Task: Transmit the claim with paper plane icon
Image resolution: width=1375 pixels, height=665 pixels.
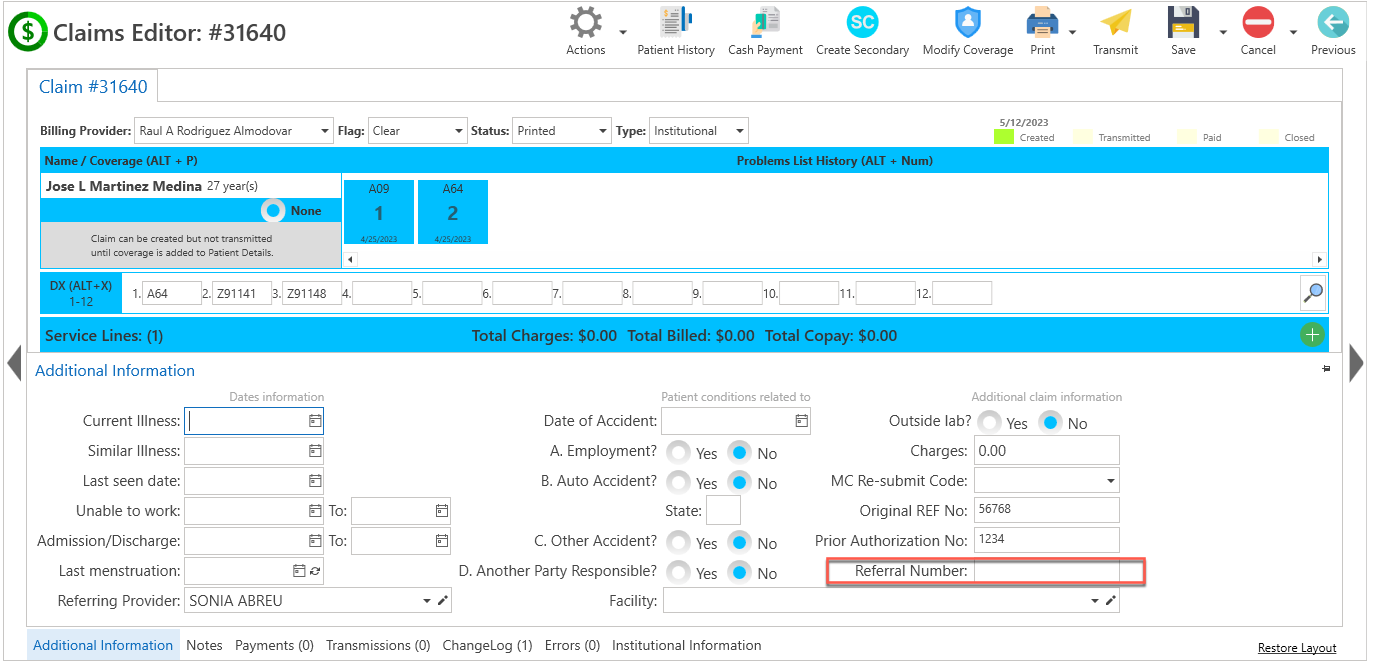Action: [x=1115, y=23]
